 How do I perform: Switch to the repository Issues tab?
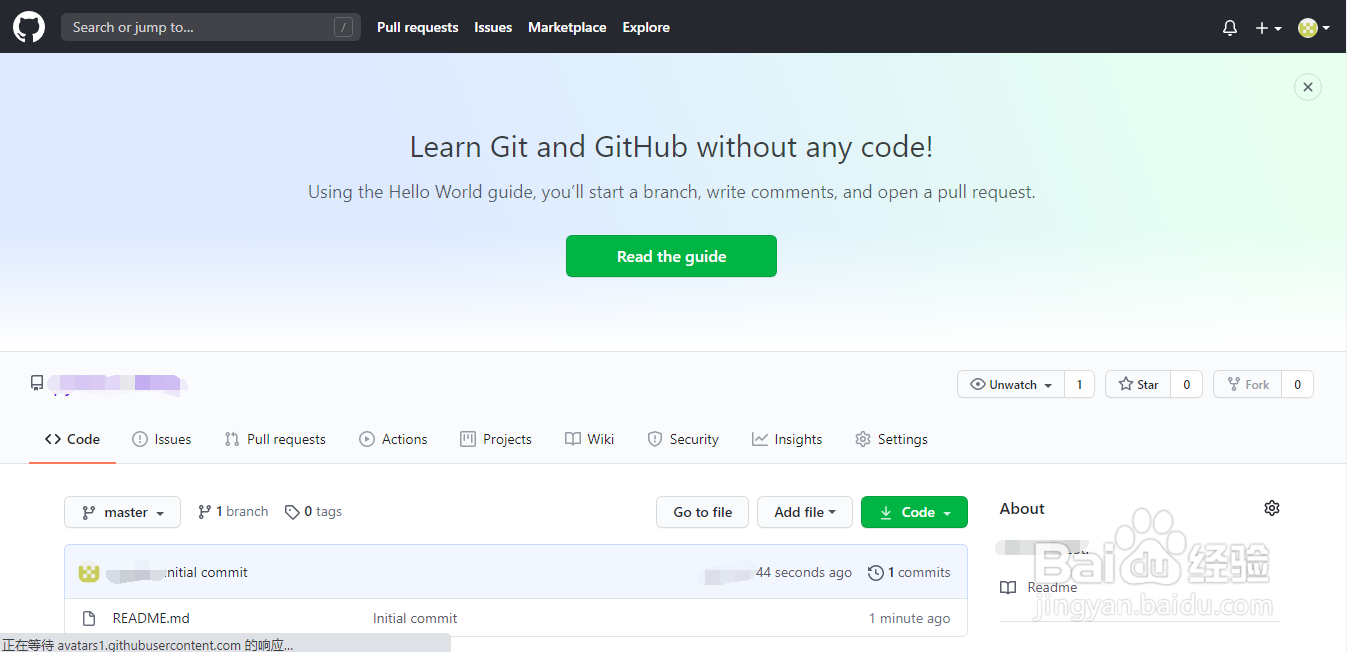161,439
